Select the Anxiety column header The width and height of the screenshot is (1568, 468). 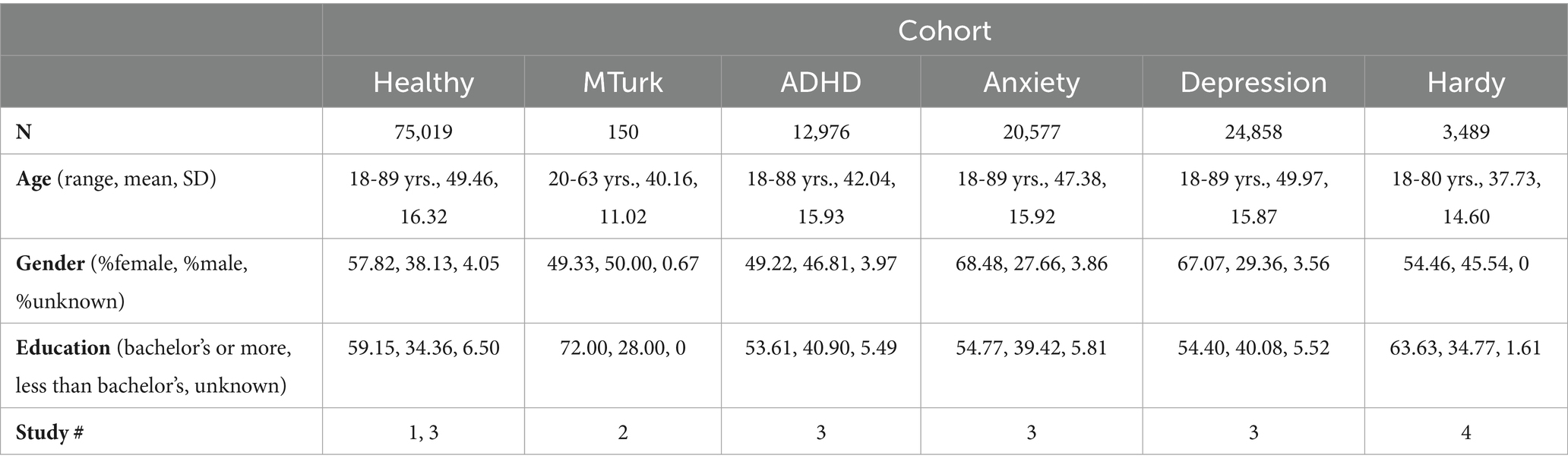[x=1032, y=82]
